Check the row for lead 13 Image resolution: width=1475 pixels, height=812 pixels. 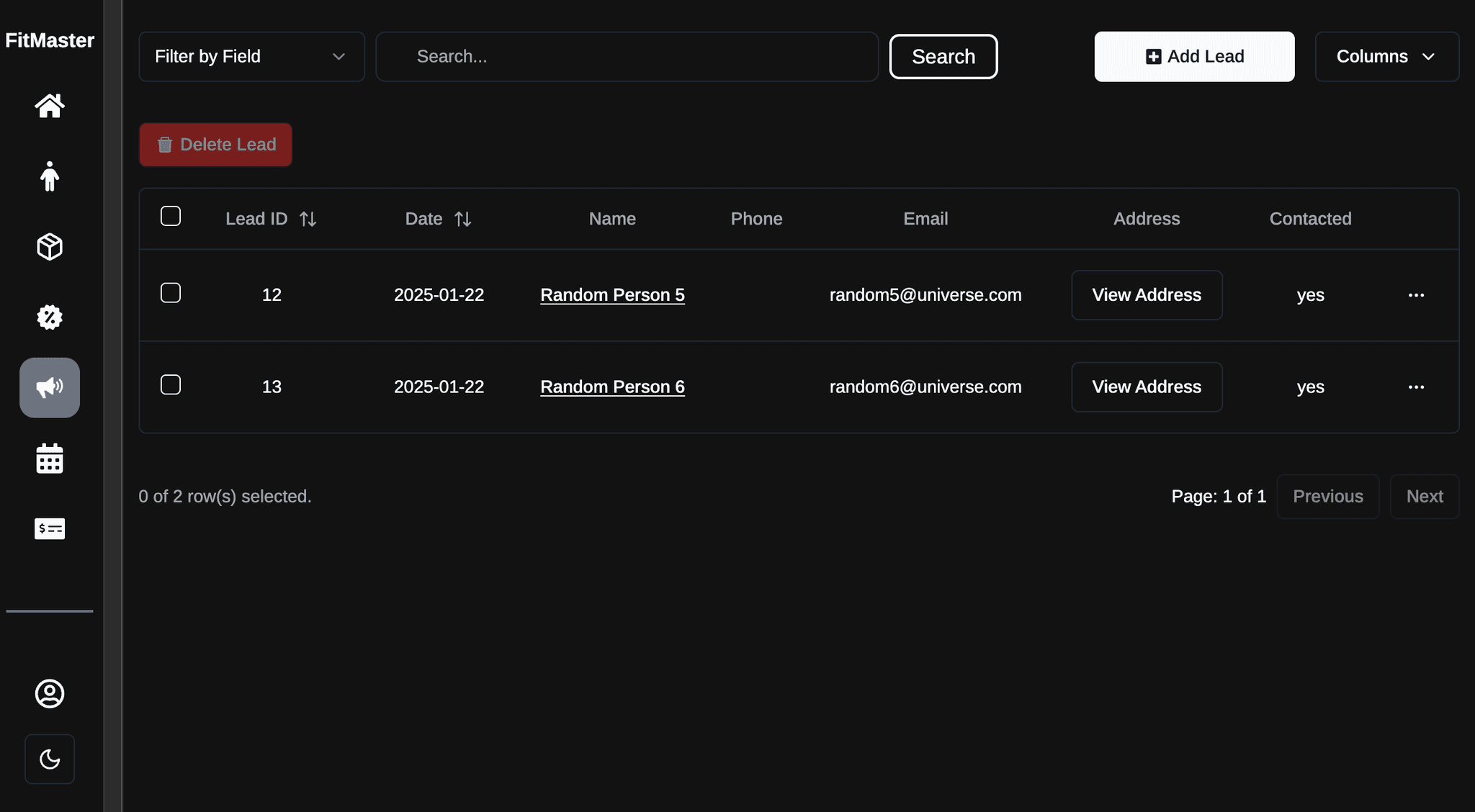(x=171, y=385)
